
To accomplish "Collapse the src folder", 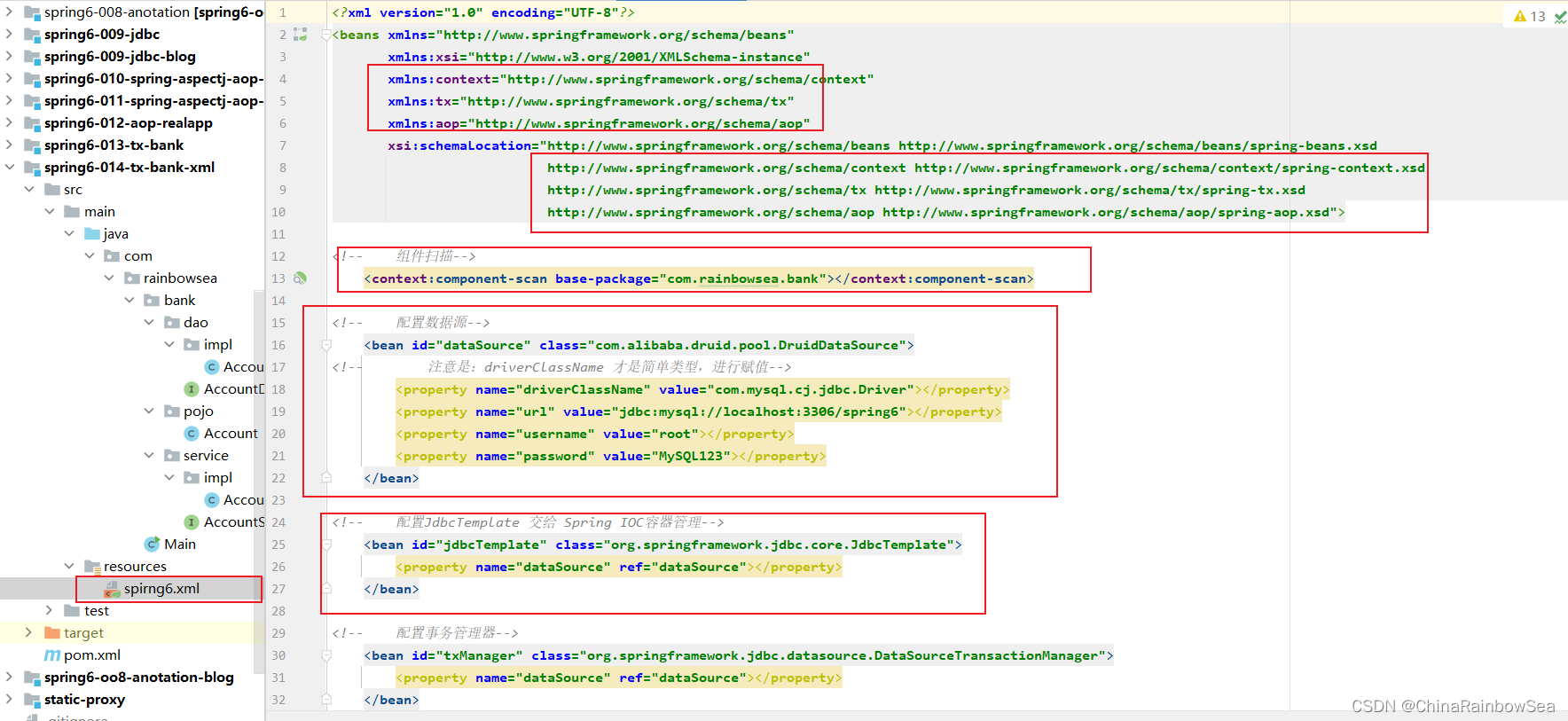I will click(x=29, y=190).
